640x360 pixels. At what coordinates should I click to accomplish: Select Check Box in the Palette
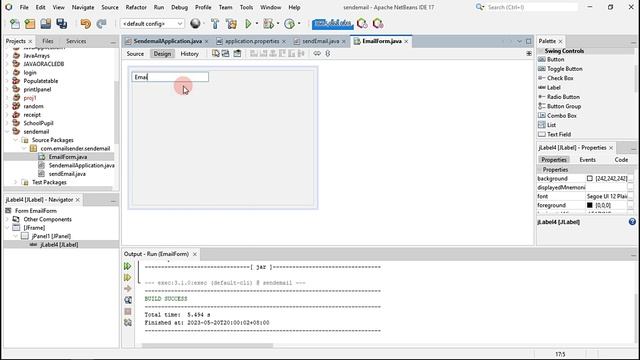560,78
